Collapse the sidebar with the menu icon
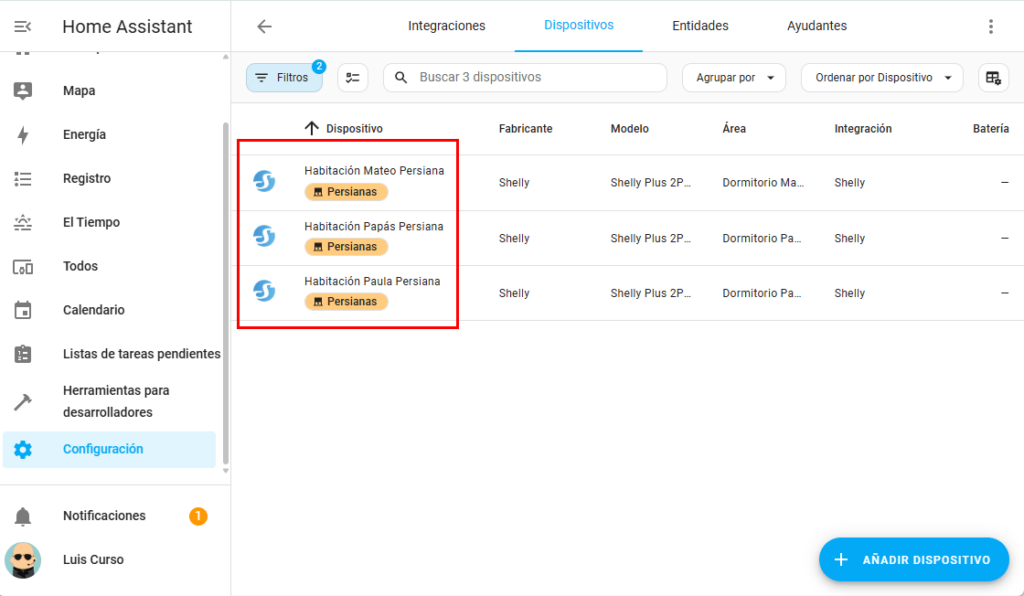This screenshot has height=596, width=1024. tap(22, 26)
